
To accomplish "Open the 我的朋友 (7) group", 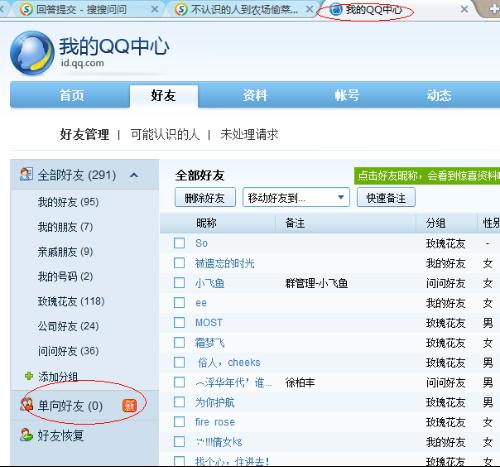I will [x=65, y=227].
